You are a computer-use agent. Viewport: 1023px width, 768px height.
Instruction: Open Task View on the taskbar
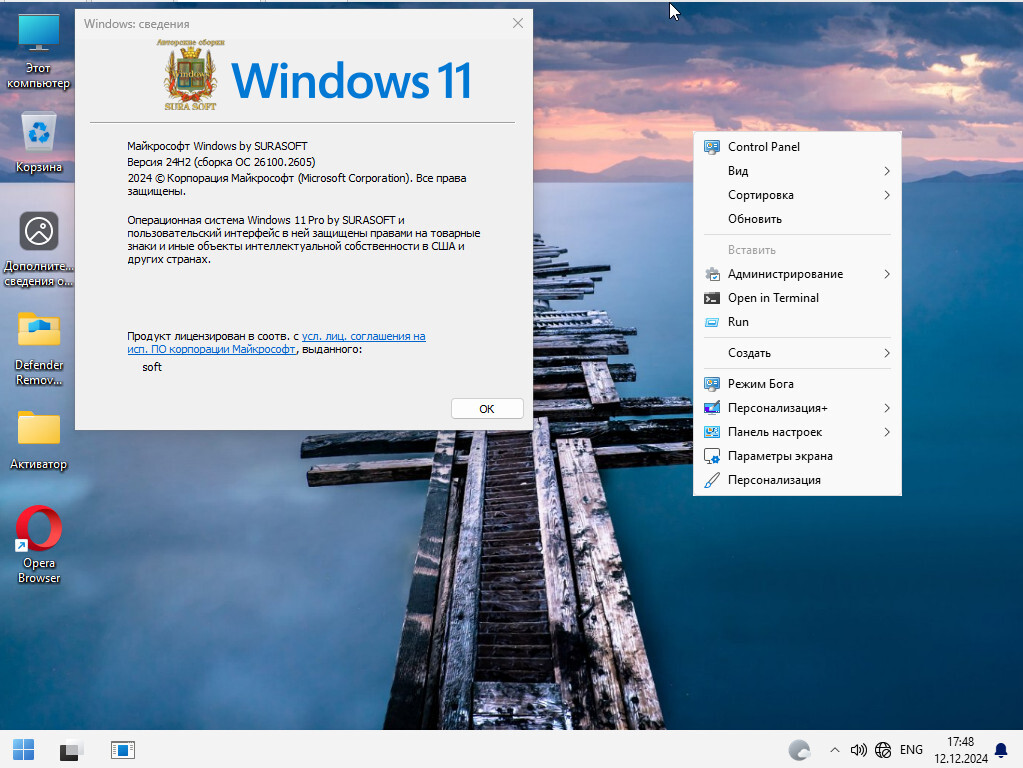point(72,750)
